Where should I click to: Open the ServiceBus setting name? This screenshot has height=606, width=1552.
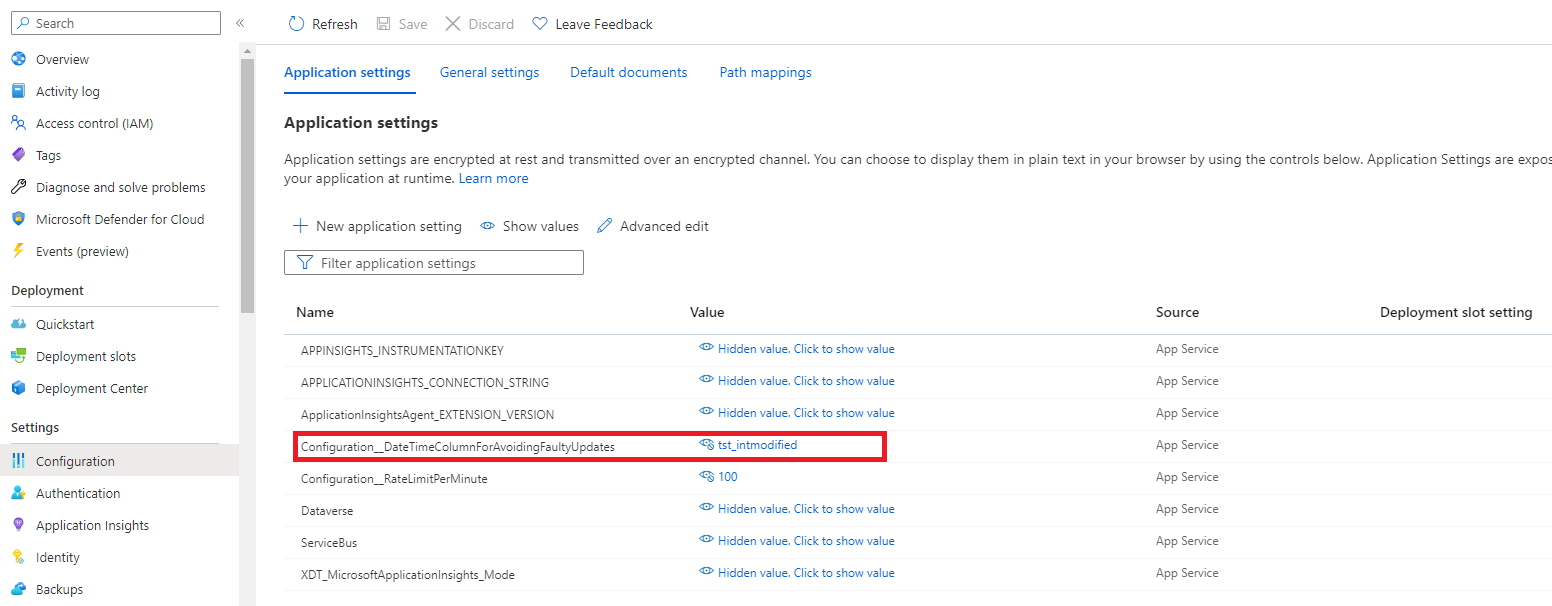[329, 543]
